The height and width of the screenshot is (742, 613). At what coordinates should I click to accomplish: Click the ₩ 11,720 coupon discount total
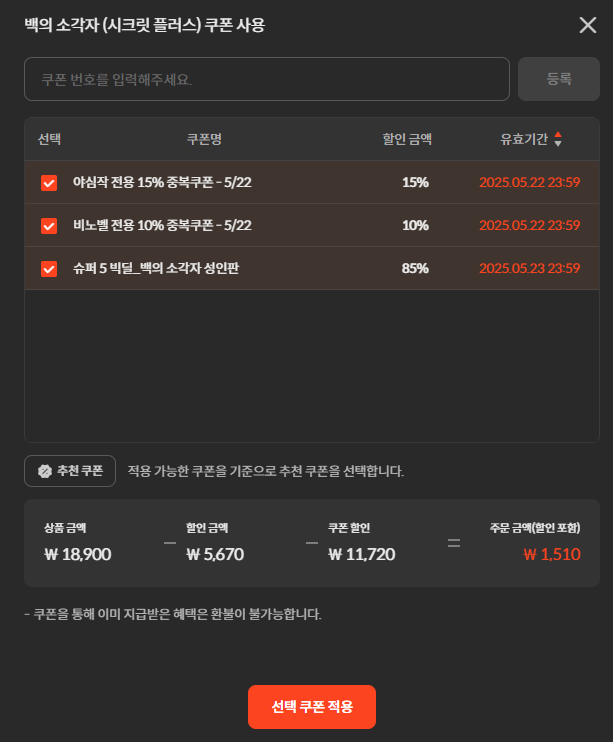362,554
